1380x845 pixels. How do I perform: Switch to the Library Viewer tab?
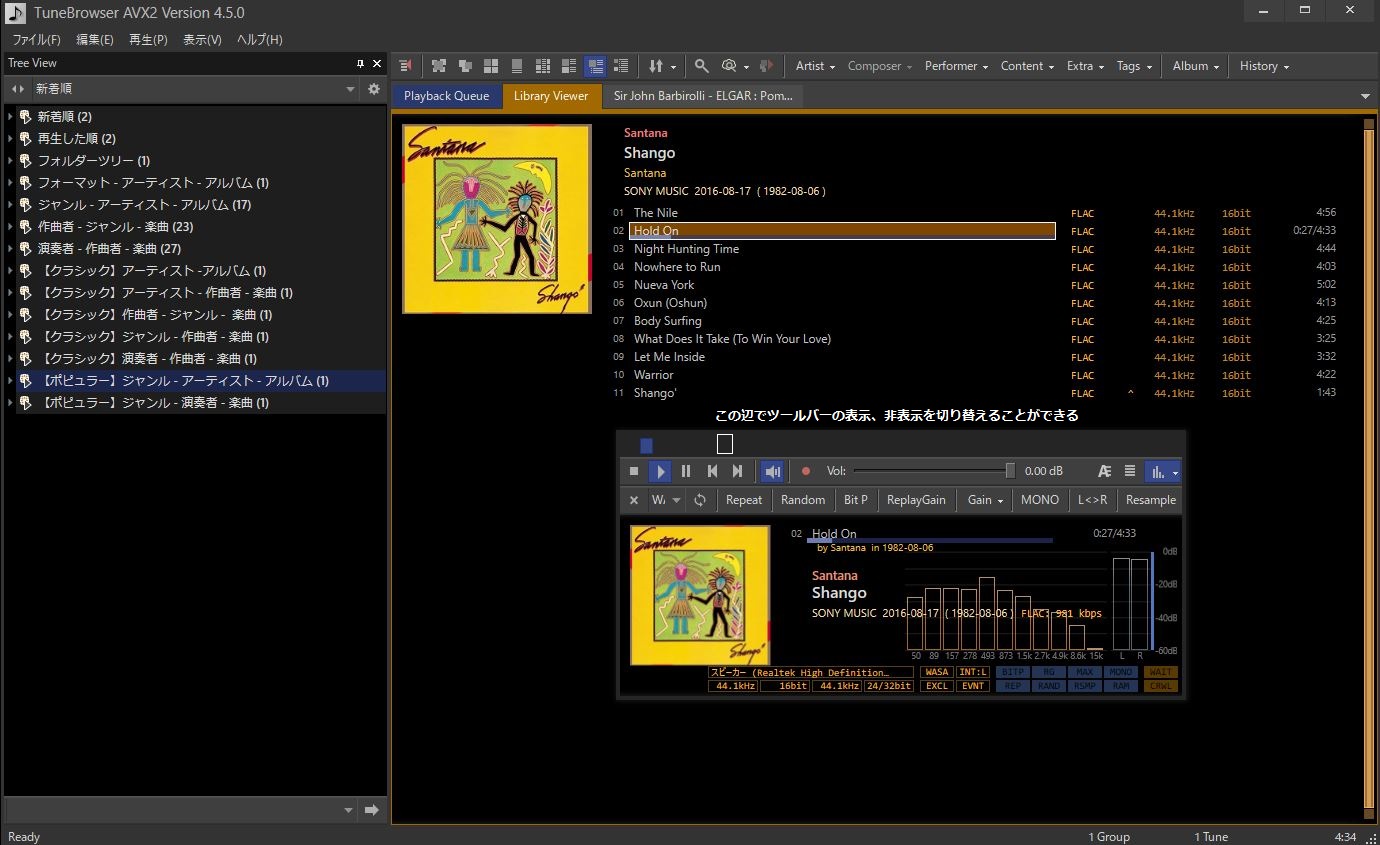(551, 96)
